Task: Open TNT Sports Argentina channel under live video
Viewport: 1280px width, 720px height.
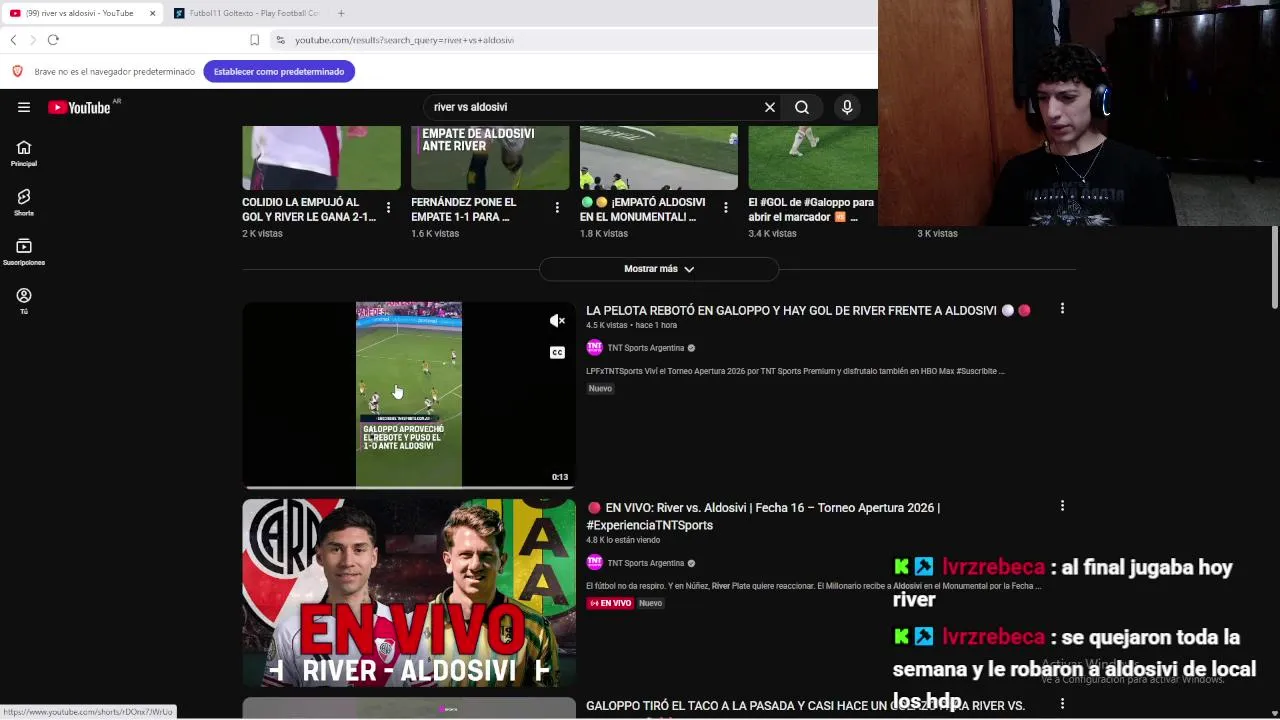Action: pos(646,563)
